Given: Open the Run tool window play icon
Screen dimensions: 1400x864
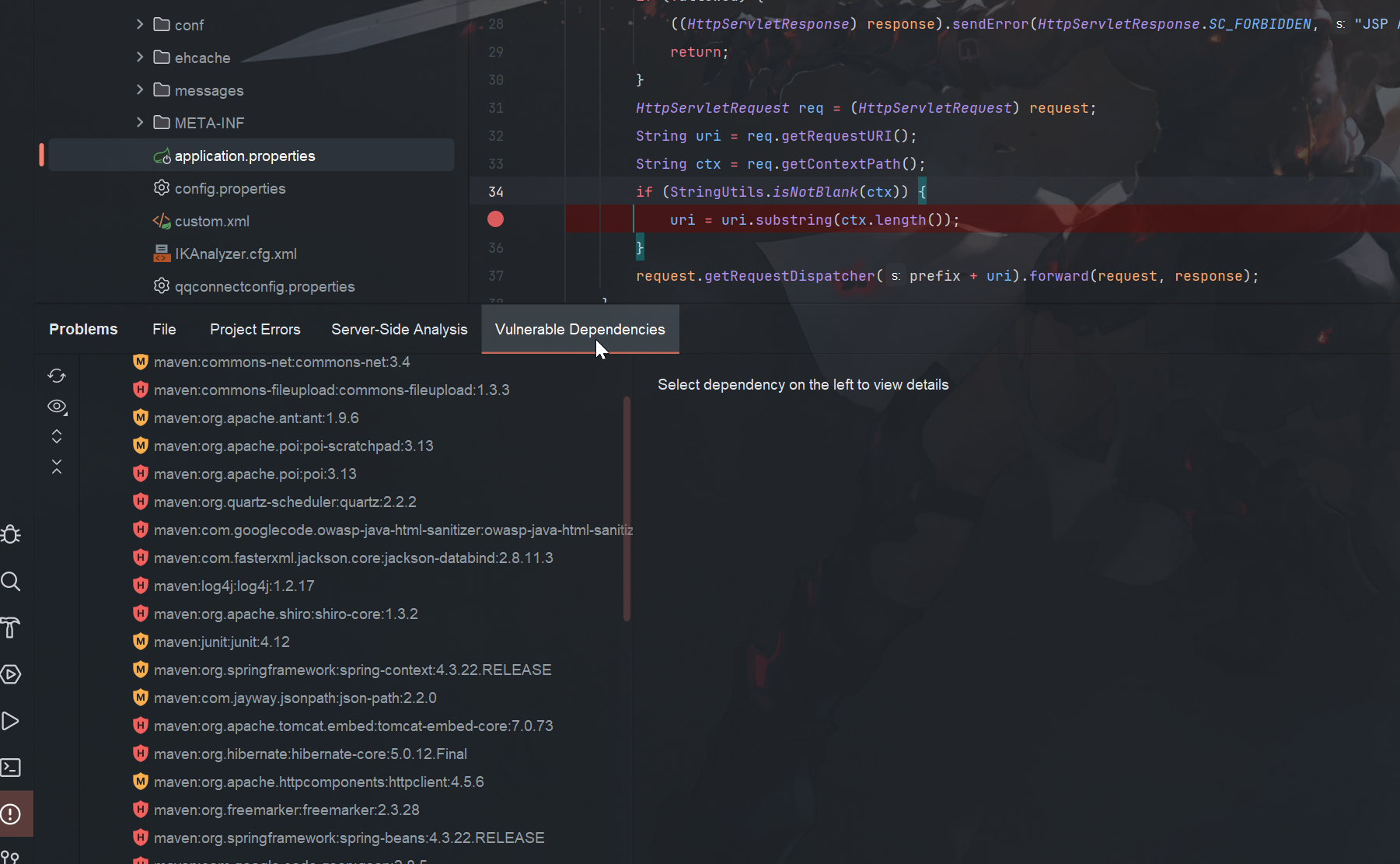Looking at the screenshot, I should point(11,721).
